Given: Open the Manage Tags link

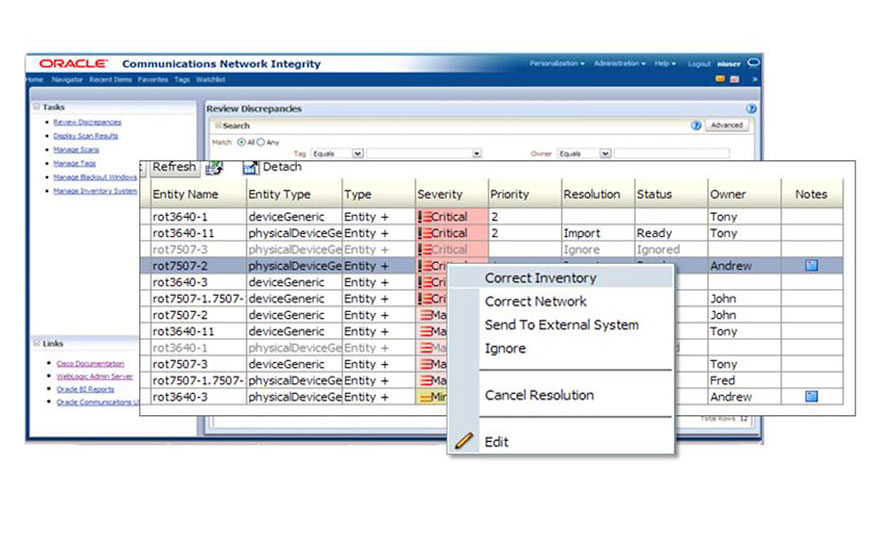Looking at the screenshot, I should click(74, 163).
